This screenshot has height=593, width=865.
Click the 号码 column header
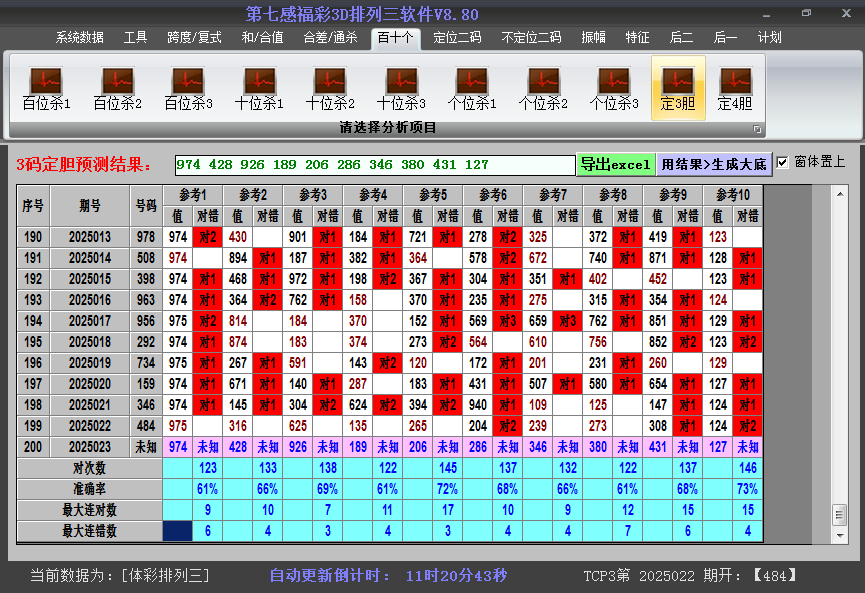146,206
